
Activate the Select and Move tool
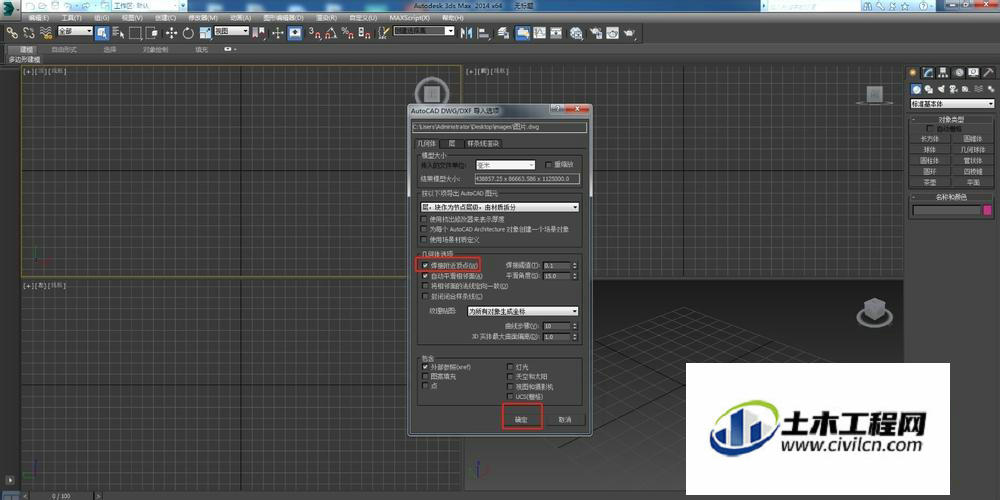point(172,33)
